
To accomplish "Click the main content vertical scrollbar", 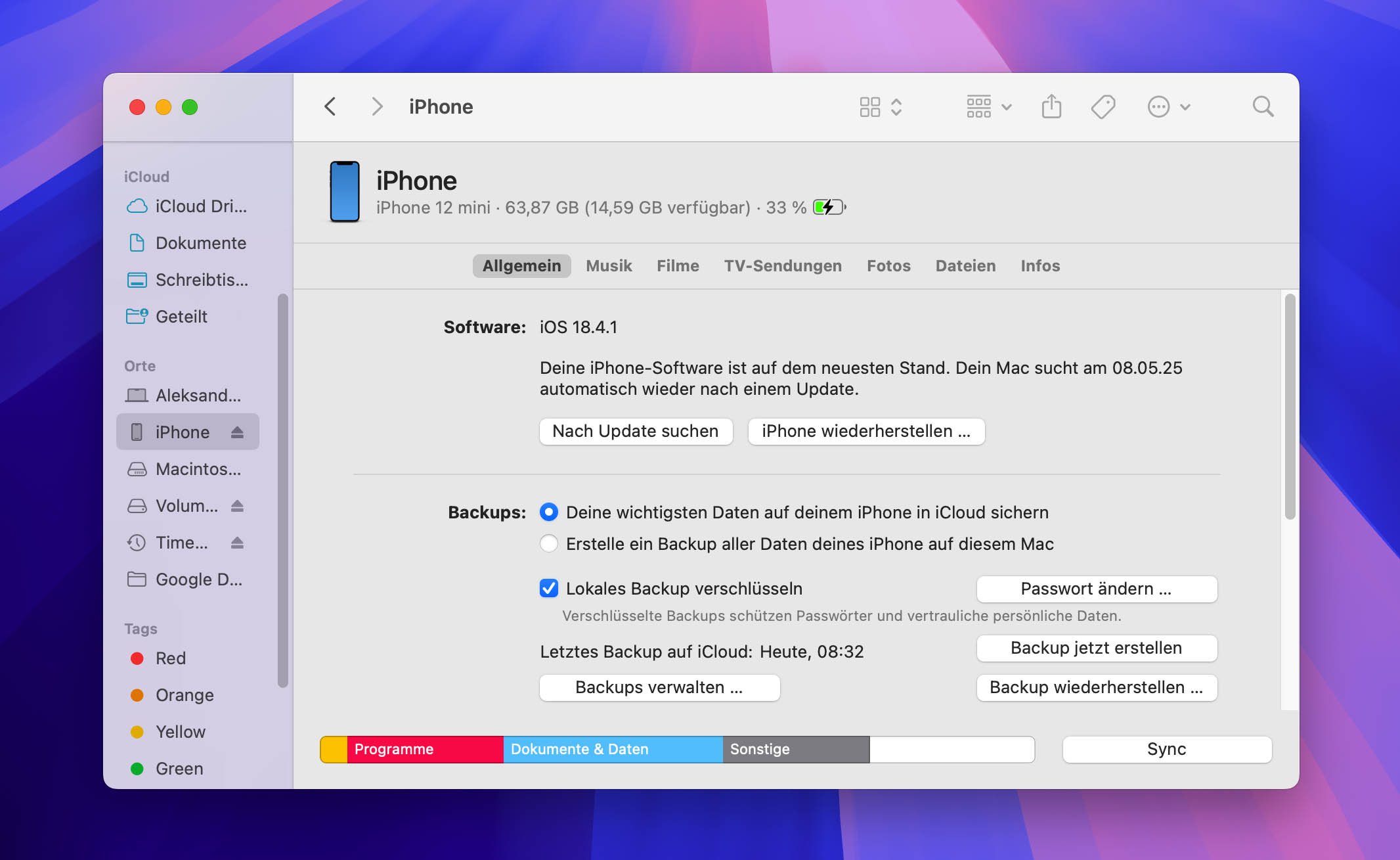I will point(1290,406).
